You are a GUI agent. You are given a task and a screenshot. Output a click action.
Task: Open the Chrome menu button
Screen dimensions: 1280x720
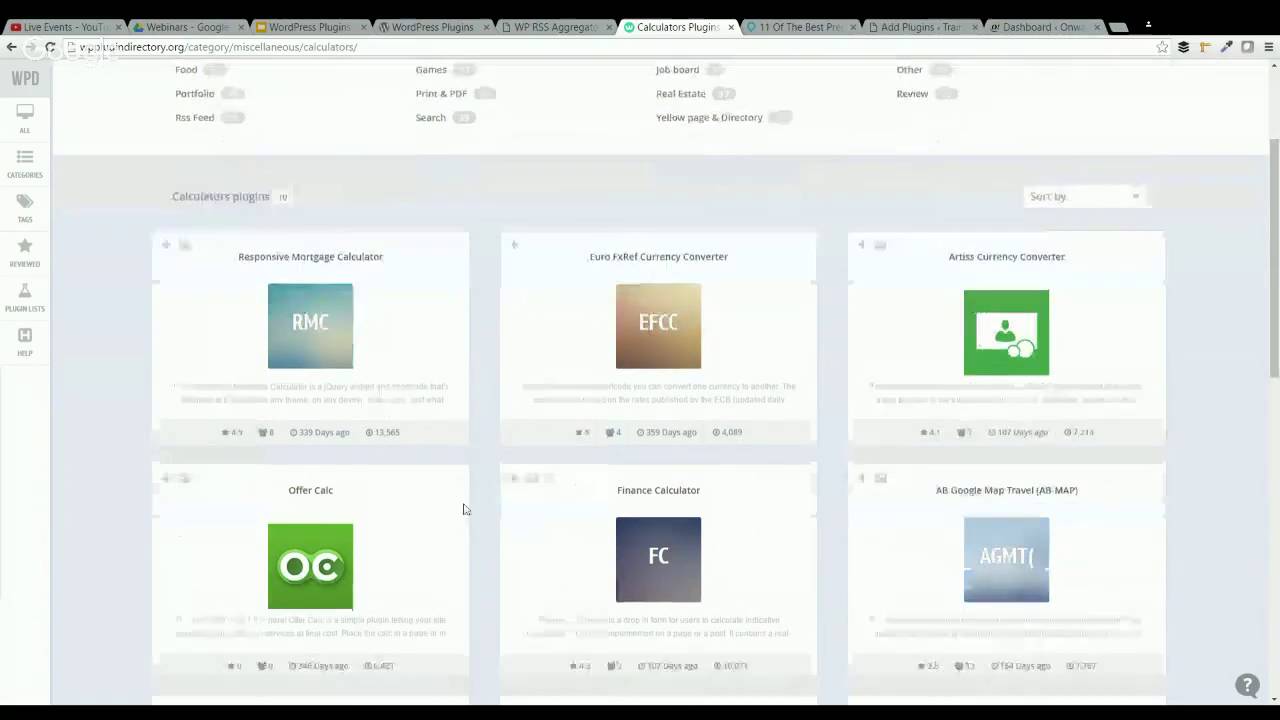coord(1269,47)
